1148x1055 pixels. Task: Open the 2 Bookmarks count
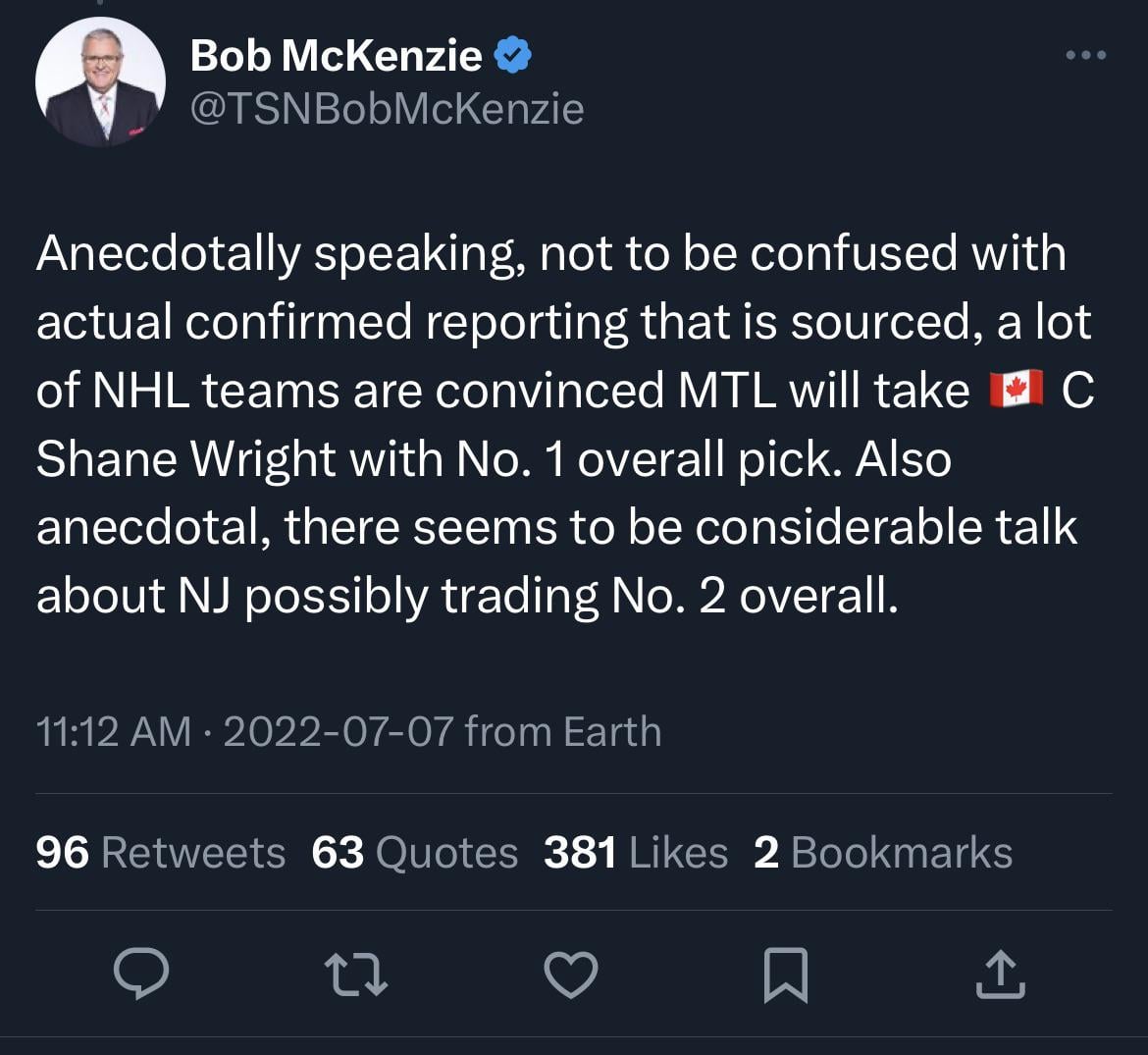pyautogui.click(x=883, y=852)
